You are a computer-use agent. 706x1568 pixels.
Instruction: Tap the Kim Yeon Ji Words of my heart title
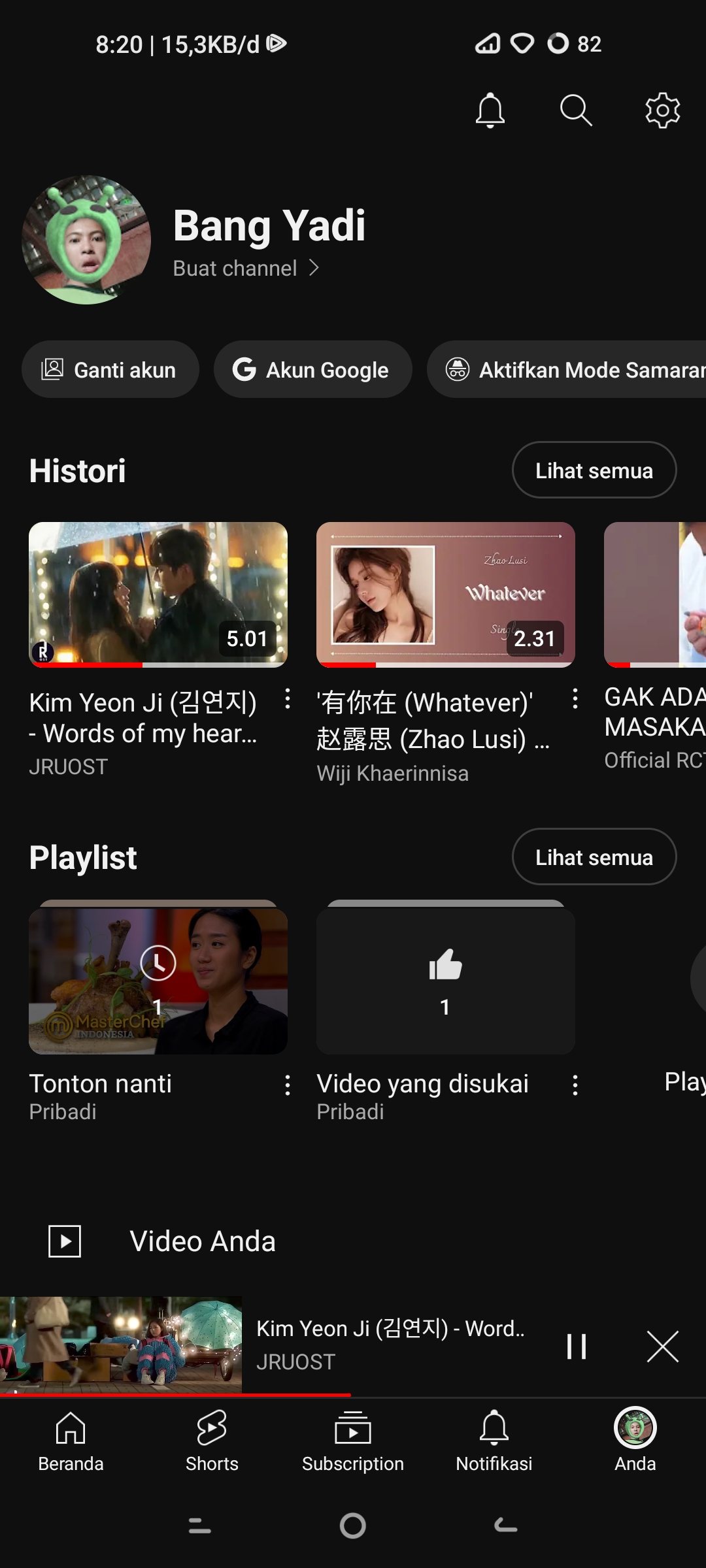tap(144, 718)
